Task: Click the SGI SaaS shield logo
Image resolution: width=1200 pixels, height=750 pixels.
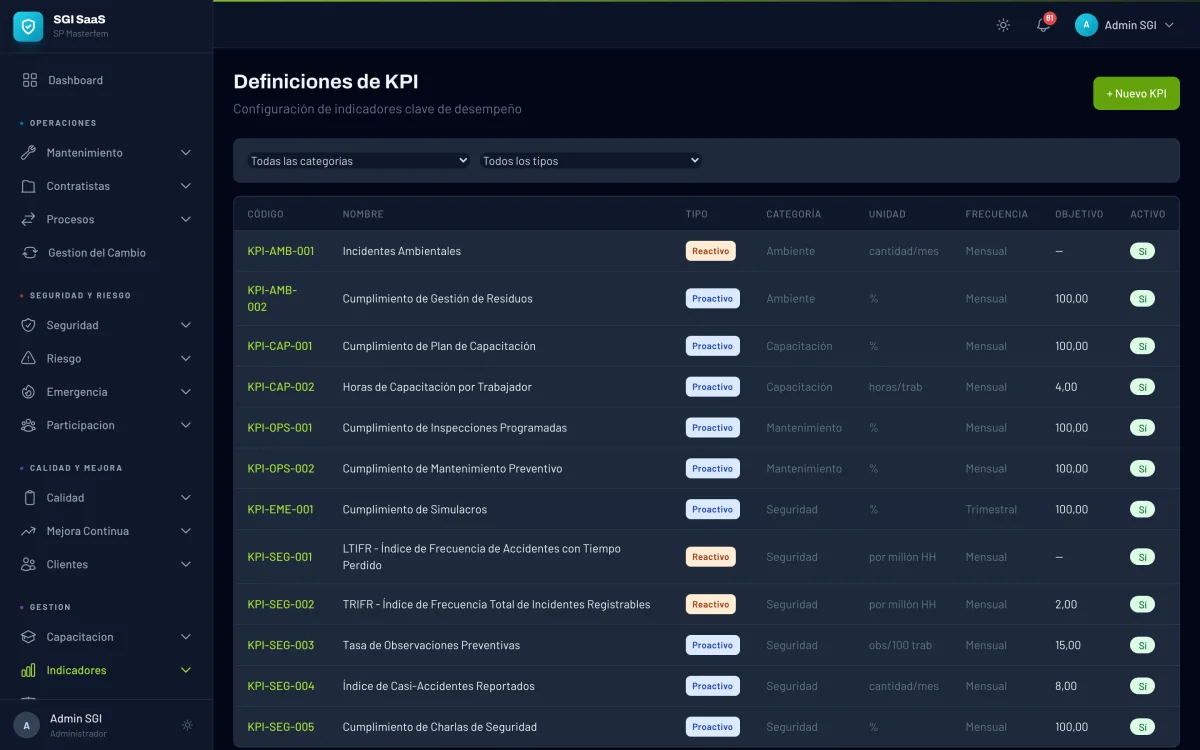Action: coord(26,26)
